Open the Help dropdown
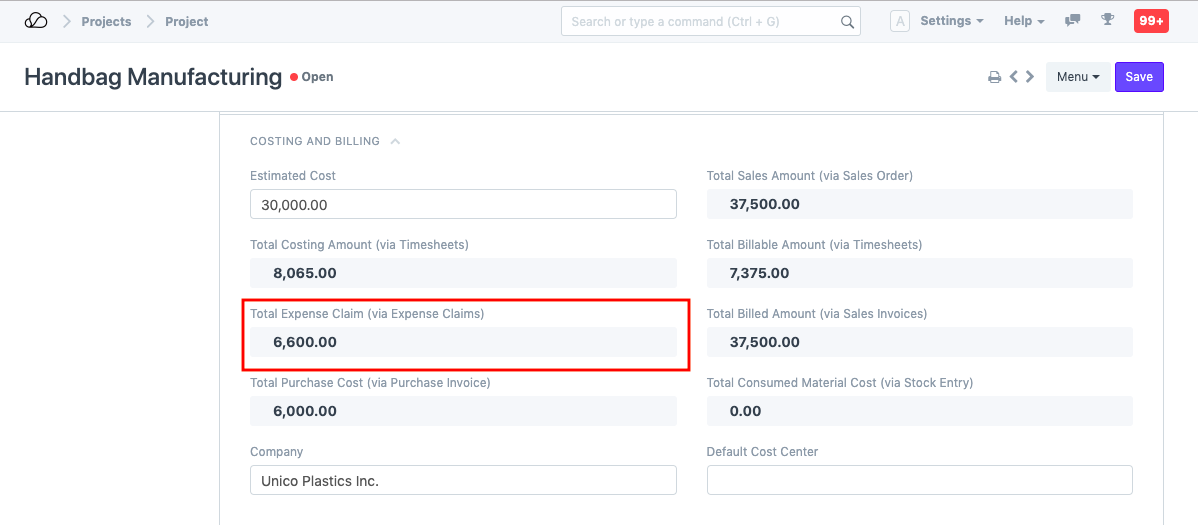 [1024, 21]
